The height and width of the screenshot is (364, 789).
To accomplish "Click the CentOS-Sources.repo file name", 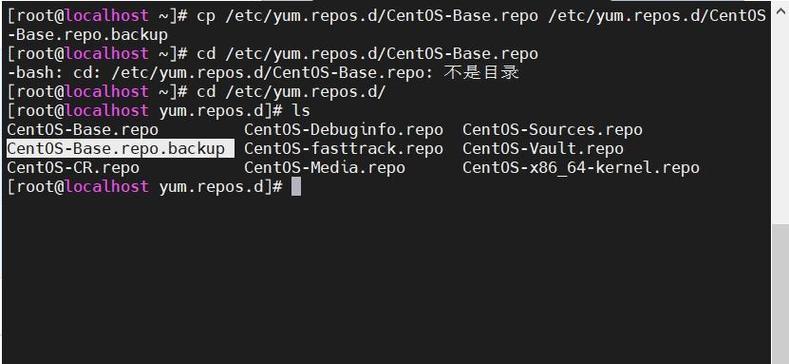I will click(x=553, y=130).
